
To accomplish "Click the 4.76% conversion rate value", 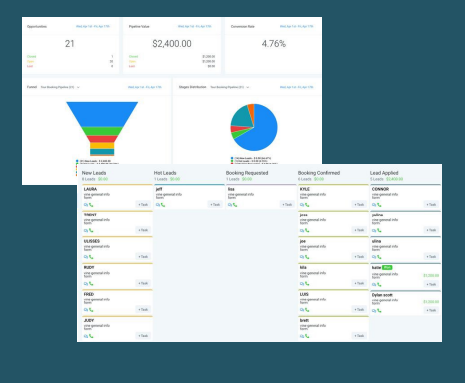I will pos(274,44).
